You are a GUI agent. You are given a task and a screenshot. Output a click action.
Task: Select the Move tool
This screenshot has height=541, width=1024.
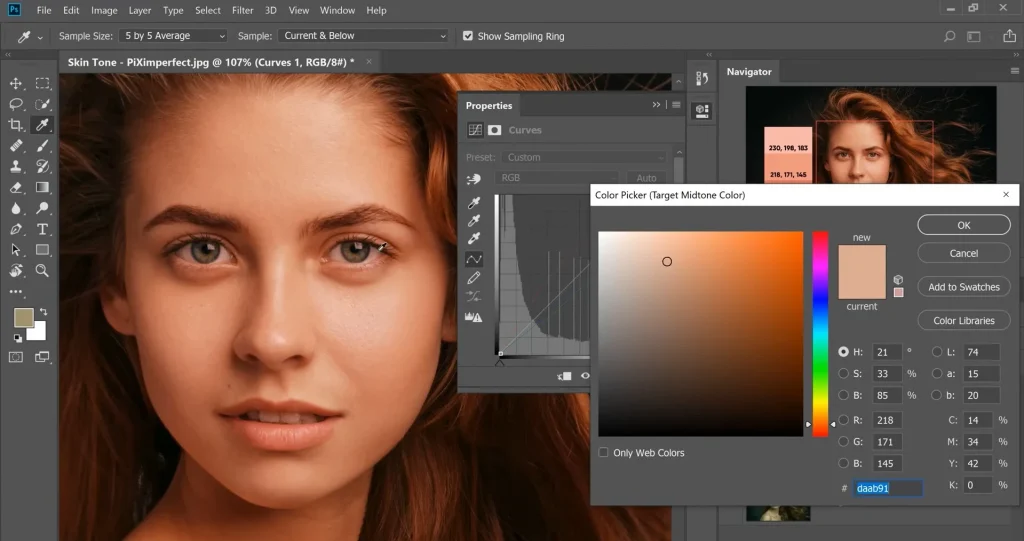coord(16,84)
